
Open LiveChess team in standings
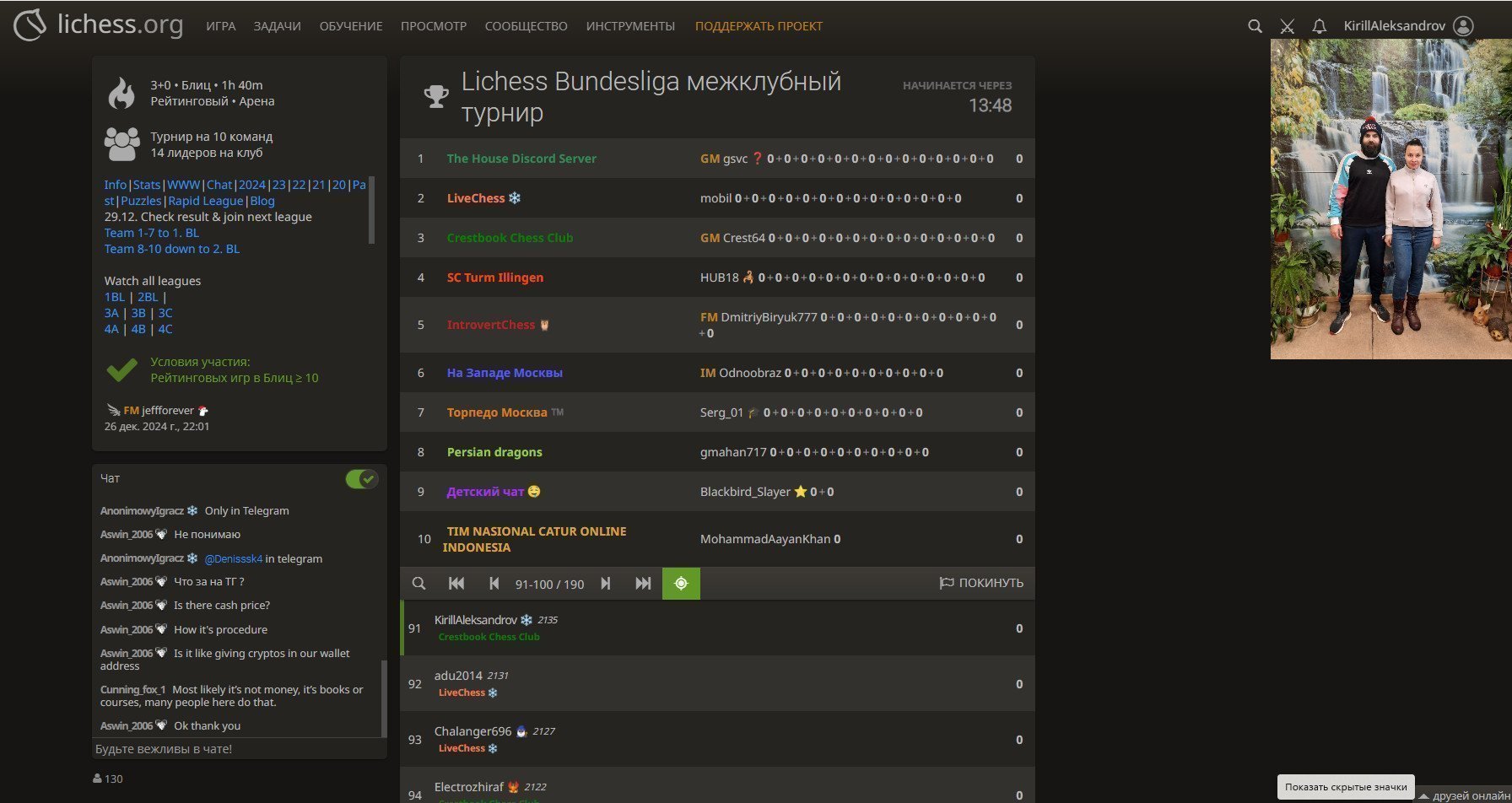(717, 198)
